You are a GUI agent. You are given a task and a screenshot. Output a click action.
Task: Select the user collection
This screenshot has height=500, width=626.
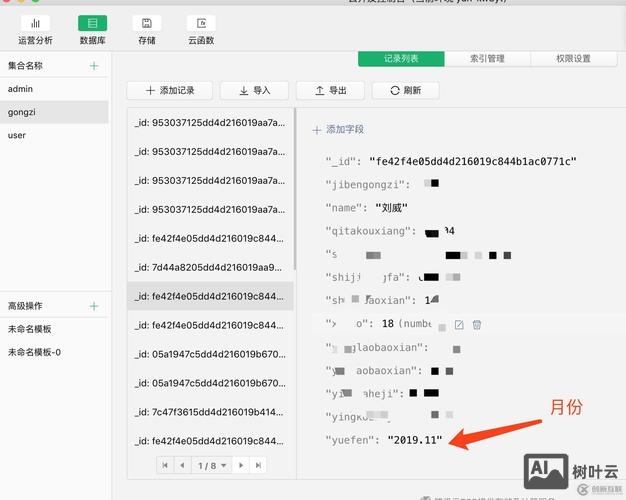[54, 135]
